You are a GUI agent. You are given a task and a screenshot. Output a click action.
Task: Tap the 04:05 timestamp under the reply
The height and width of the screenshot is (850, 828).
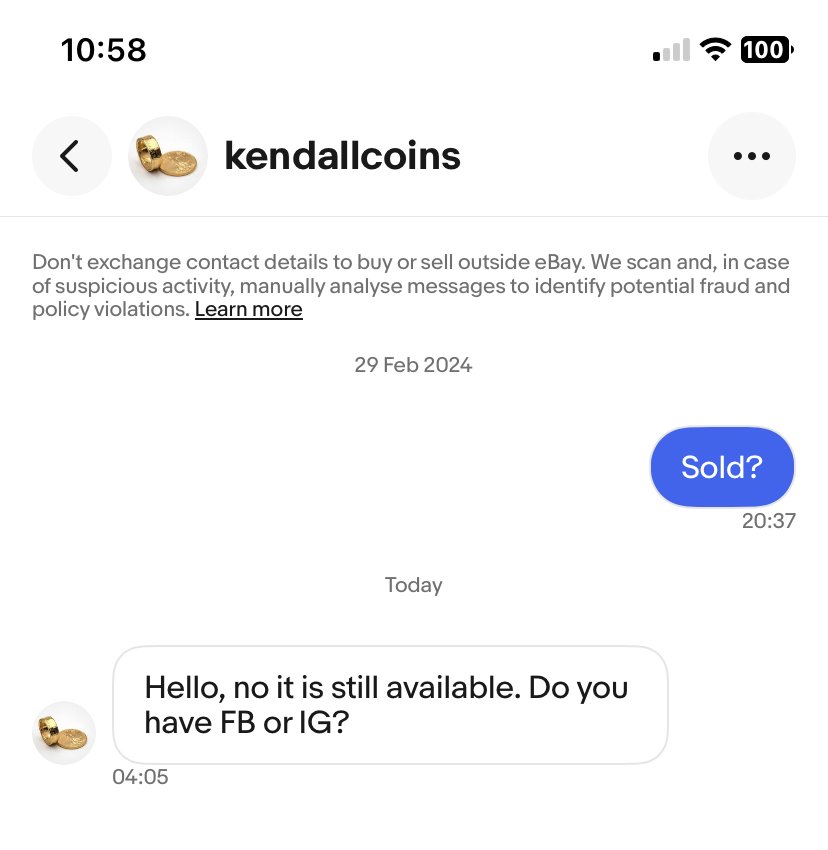140,777
